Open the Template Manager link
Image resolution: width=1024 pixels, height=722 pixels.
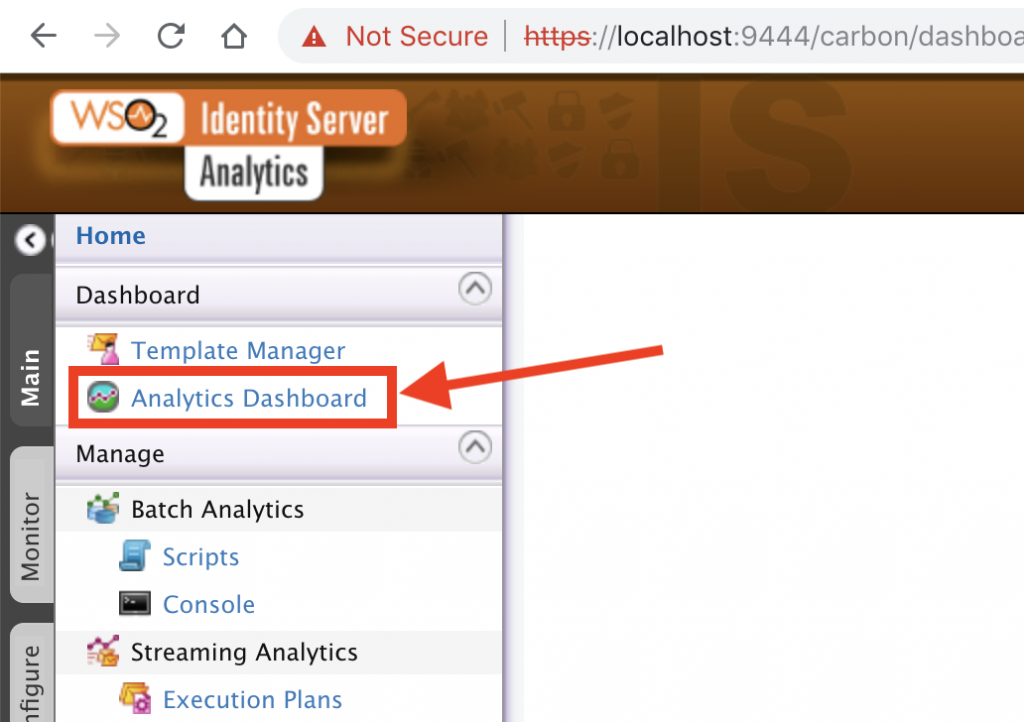pos(238,351)
